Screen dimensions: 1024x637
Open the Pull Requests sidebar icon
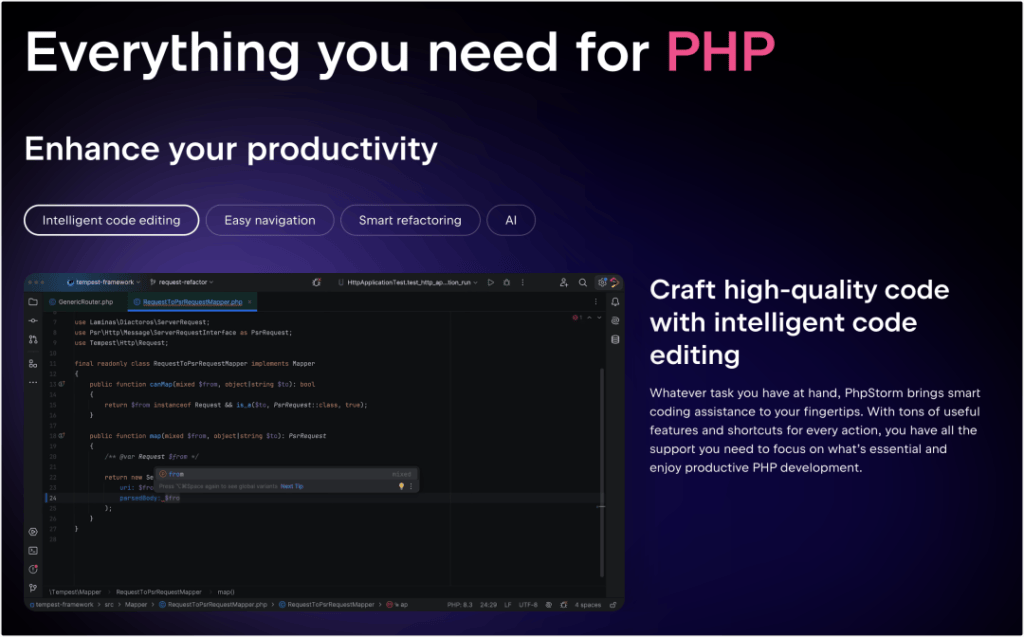(33, 340)
